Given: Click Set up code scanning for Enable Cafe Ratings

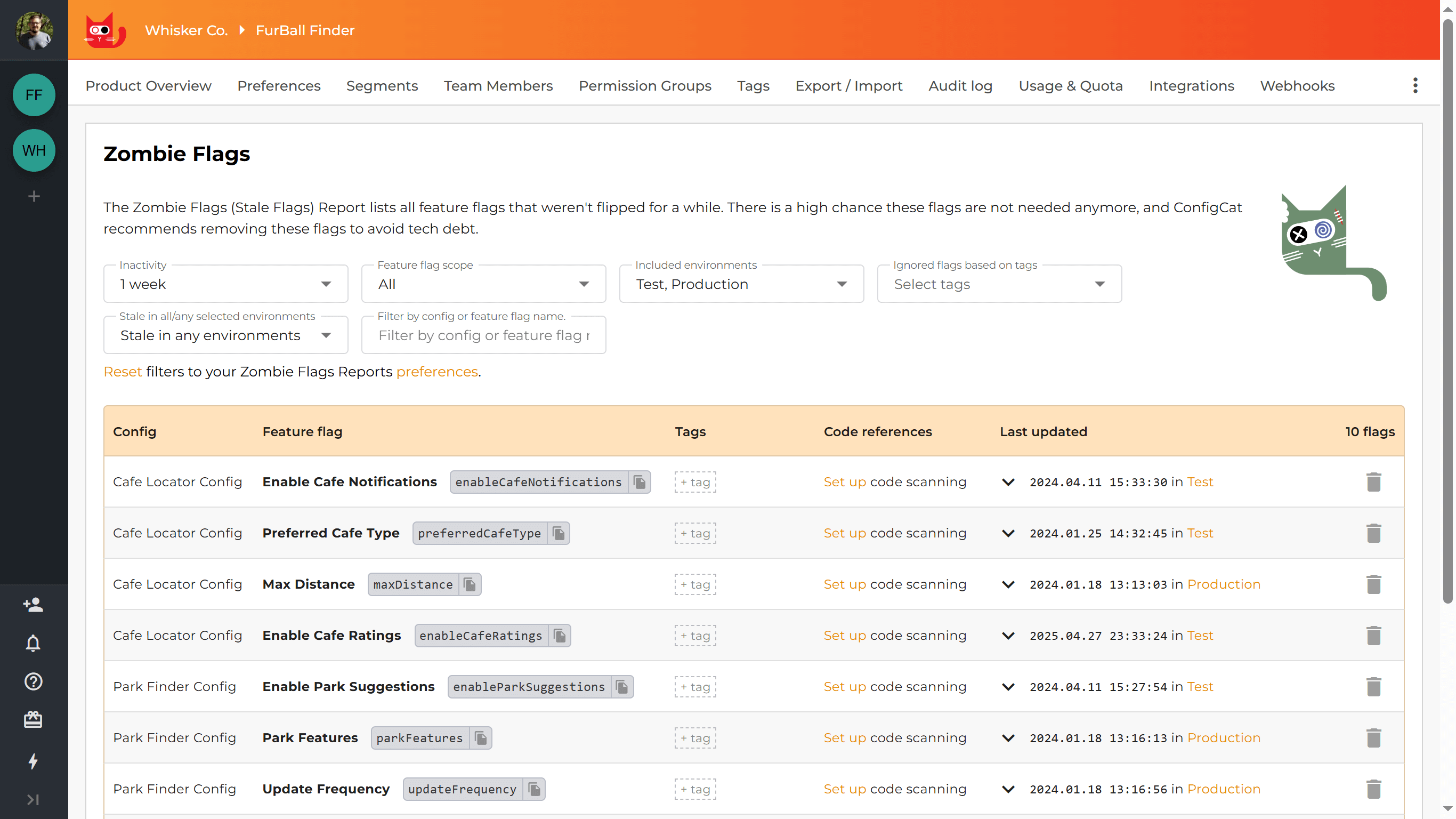Looking at the screenshot, I should (x=844, y=635).
